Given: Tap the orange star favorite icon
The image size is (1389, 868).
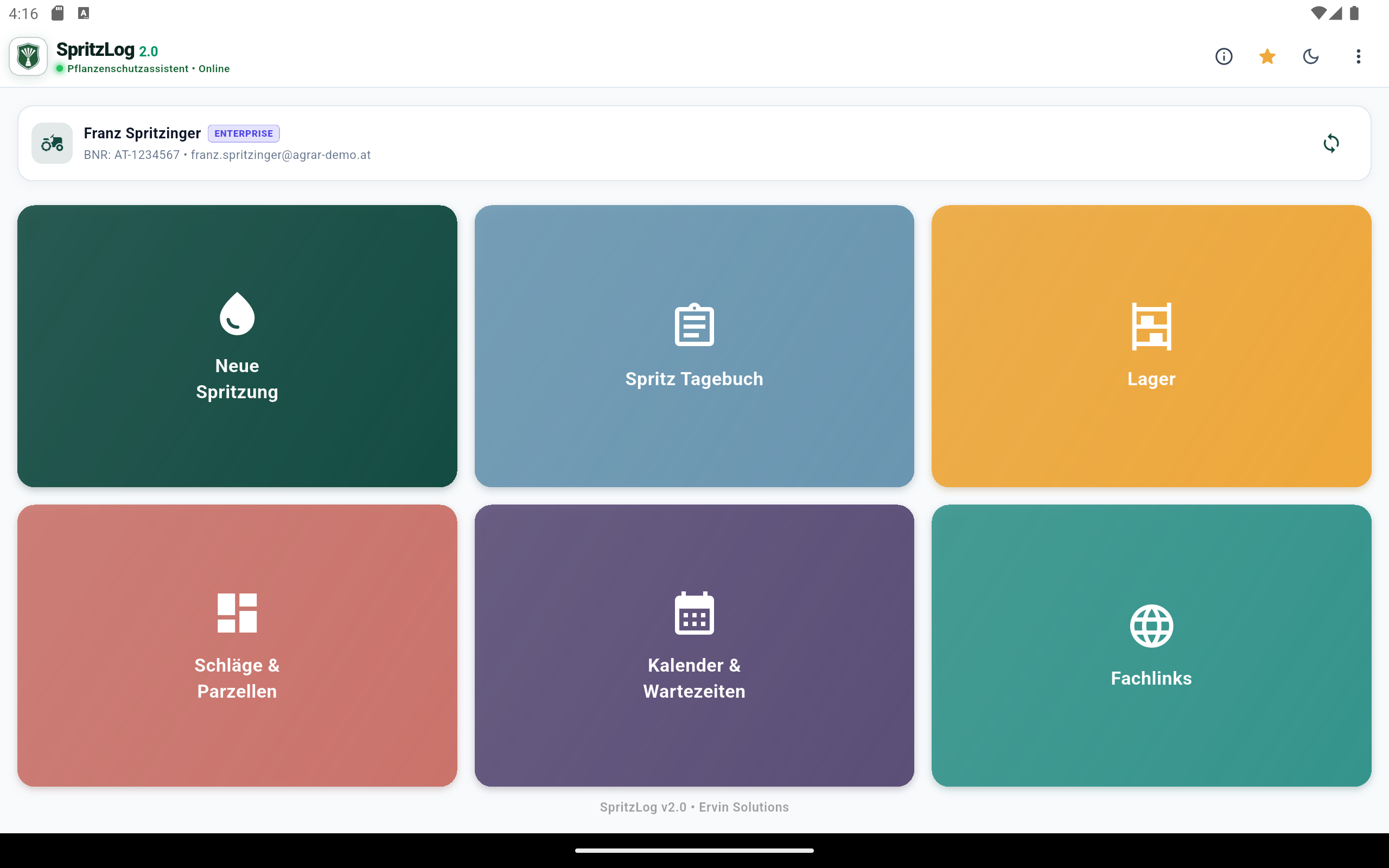Looking at the screenshot, I should (1267, 56).
